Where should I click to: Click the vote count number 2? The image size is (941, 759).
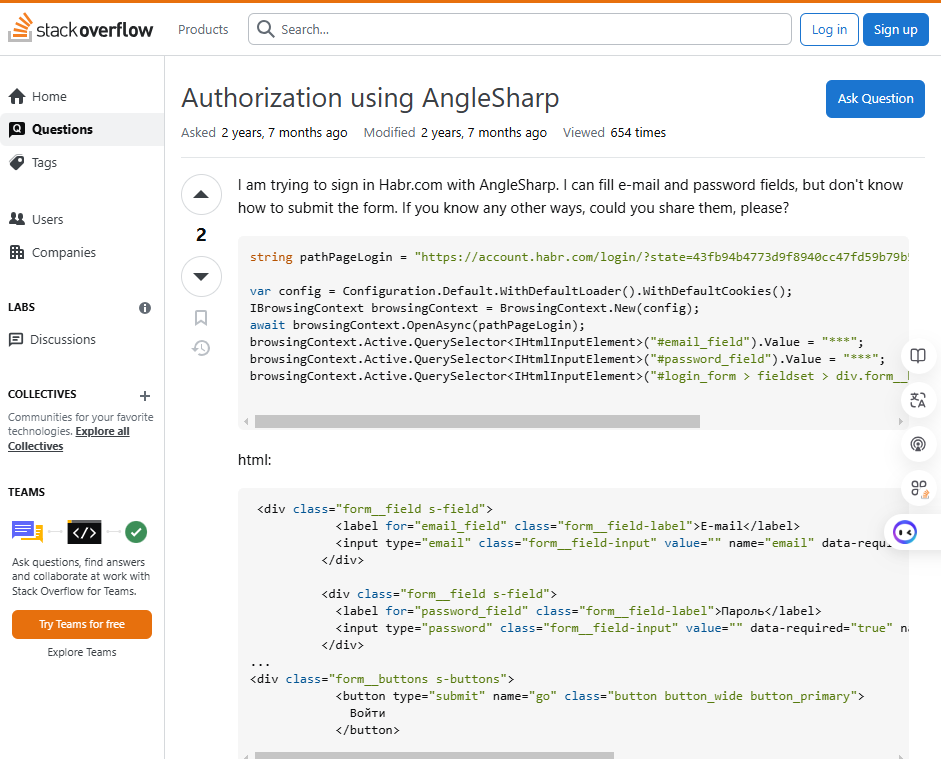[201, 235]
